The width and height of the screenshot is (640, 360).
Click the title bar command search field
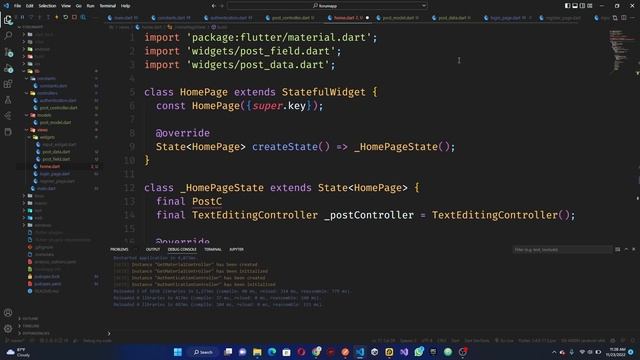pyautogui.click(x=327, y=6)
